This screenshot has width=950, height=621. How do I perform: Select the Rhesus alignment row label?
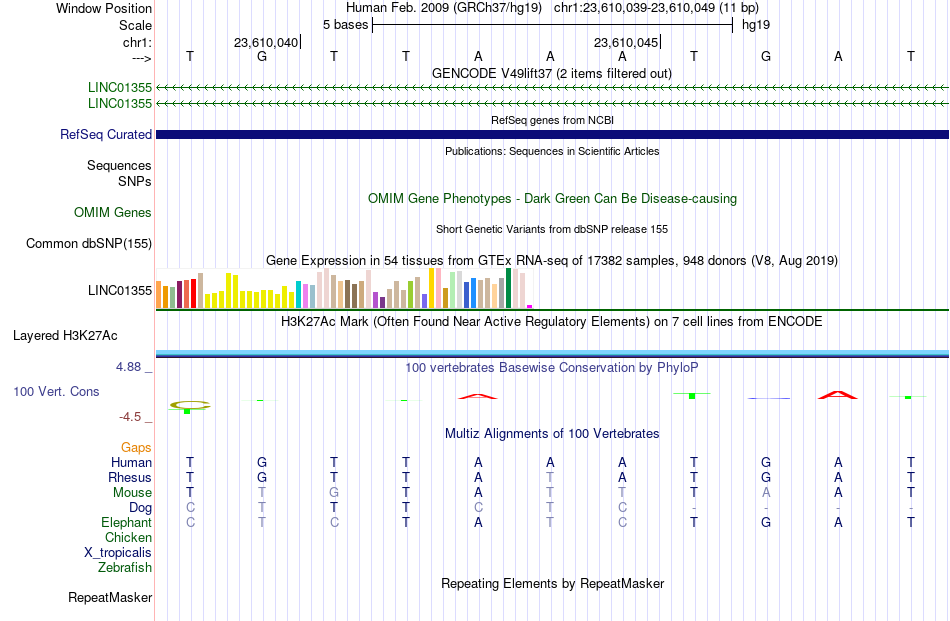pos(130,477)
